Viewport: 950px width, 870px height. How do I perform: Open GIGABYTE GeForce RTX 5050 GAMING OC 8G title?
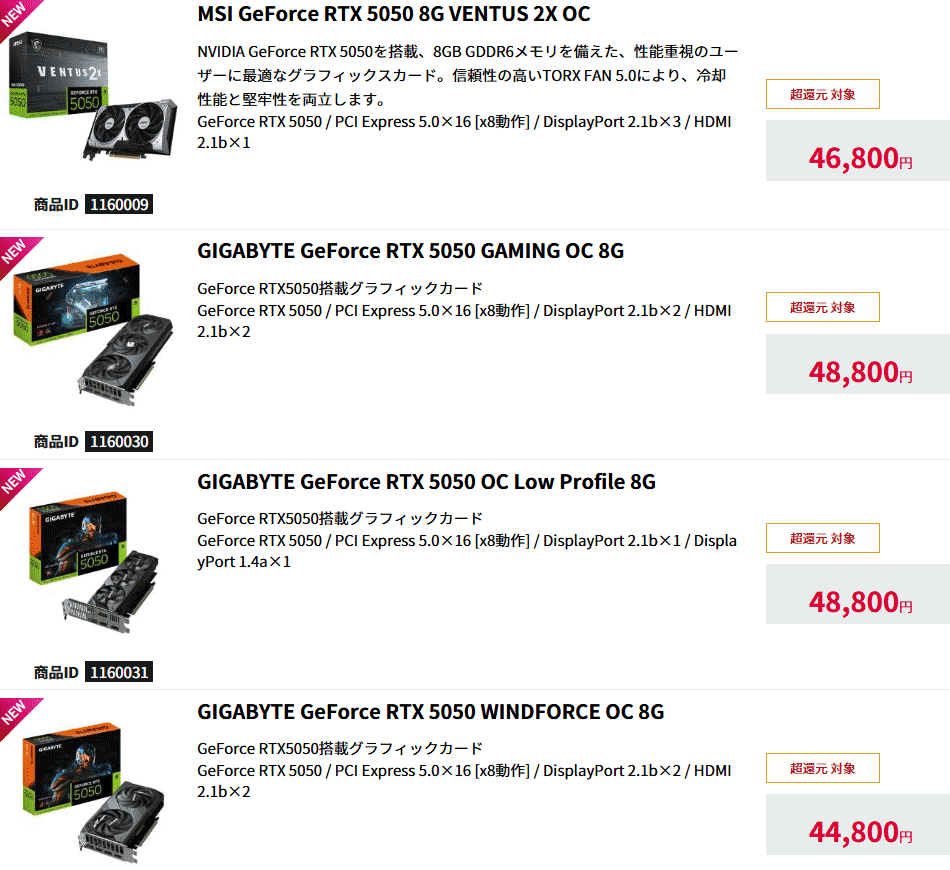[x=410, y=251]
